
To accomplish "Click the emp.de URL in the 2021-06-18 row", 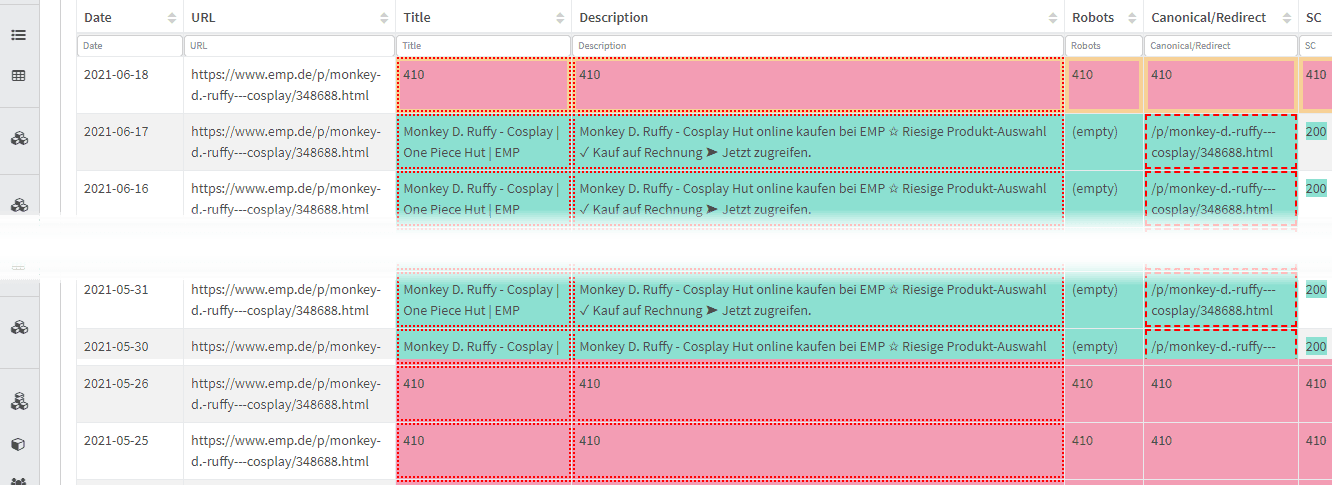I will [286, 85].
